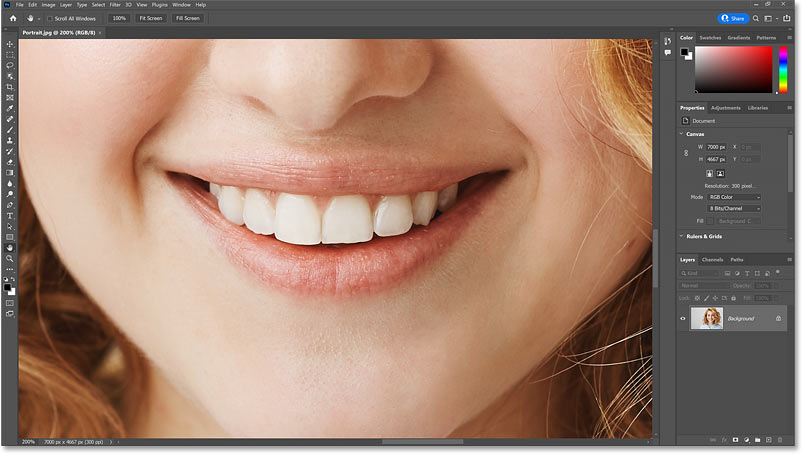Open the Layer menu

tap(66, 5)
